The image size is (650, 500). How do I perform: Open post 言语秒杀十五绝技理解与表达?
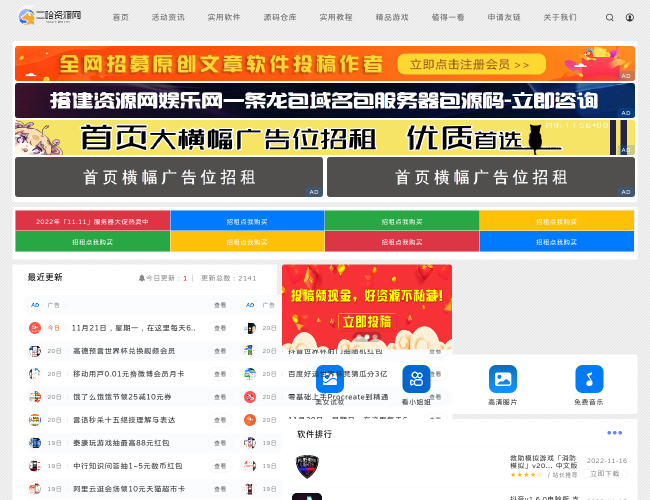point(124,420)
